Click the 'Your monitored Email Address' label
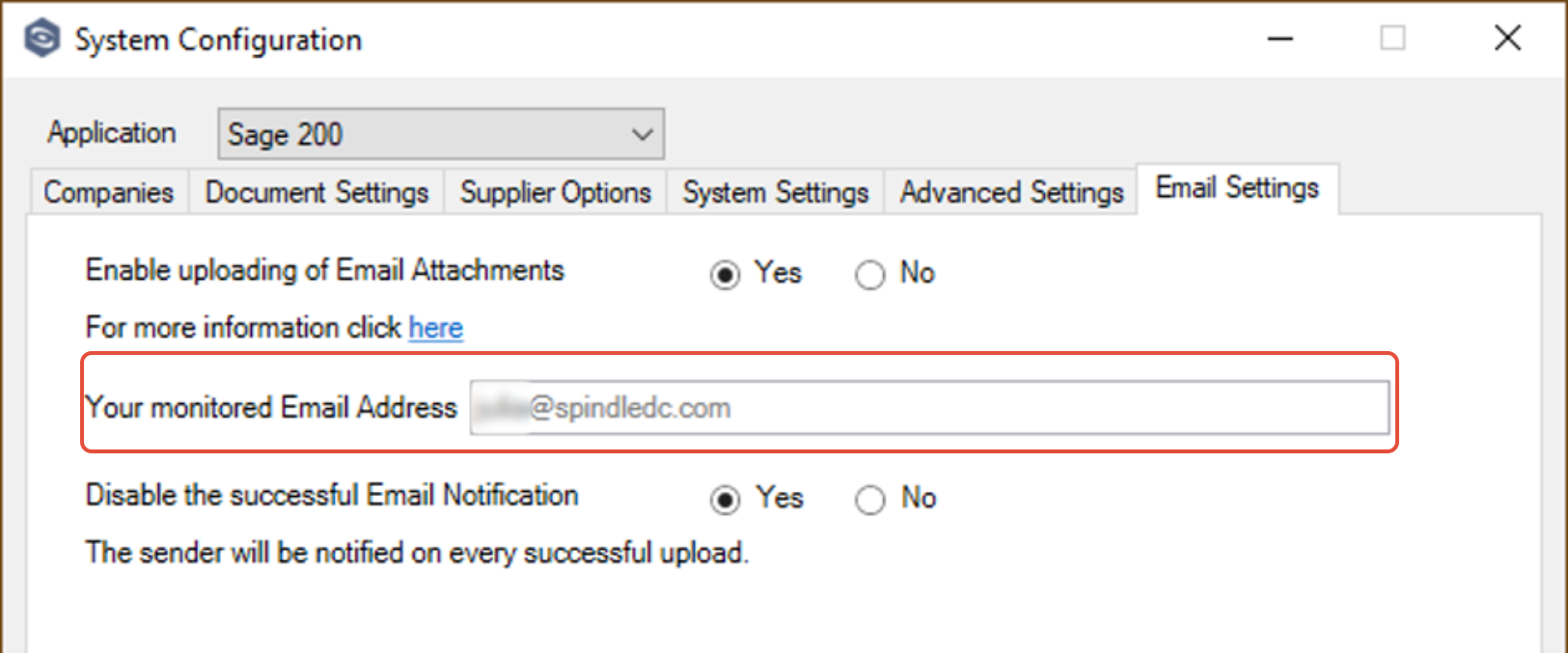 (271, 407)
